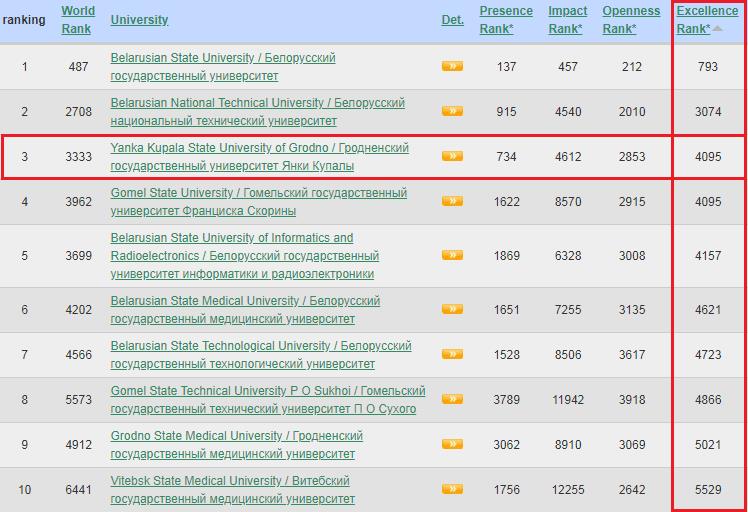This screenshot has height=512, width=748.
Task: Select World Rank value 3699
Action: [78, 256]
